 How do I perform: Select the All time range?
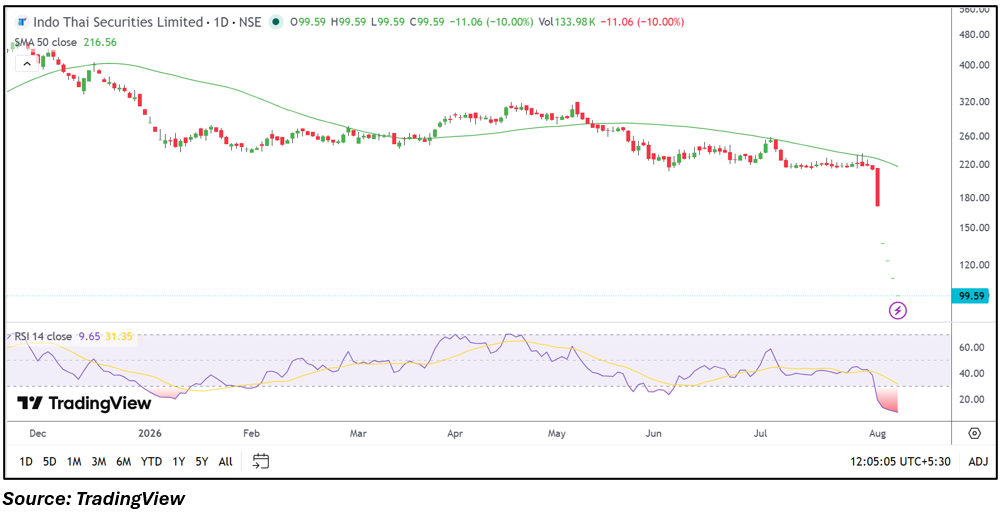pyautogui.click(x=225, y=461)
